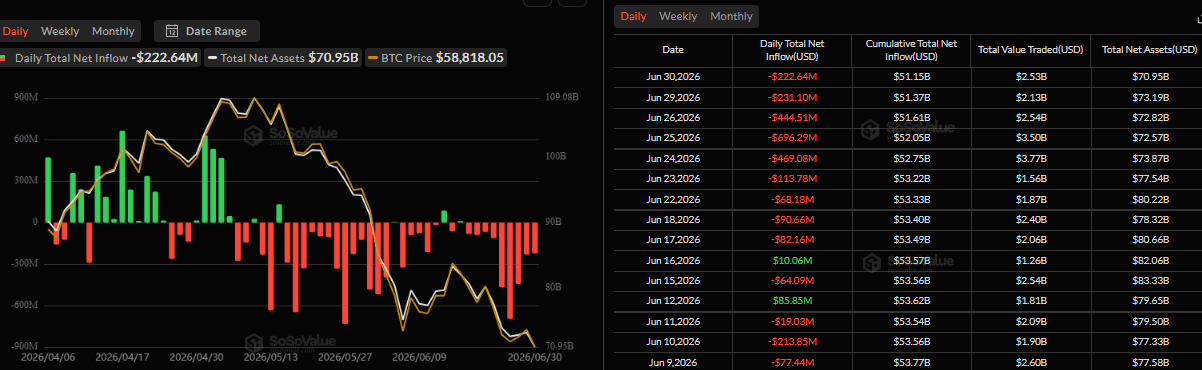This screenshot has height=370, width=1202.
Task: Toggle BTC Price legend series
Action: coord(436,58)
